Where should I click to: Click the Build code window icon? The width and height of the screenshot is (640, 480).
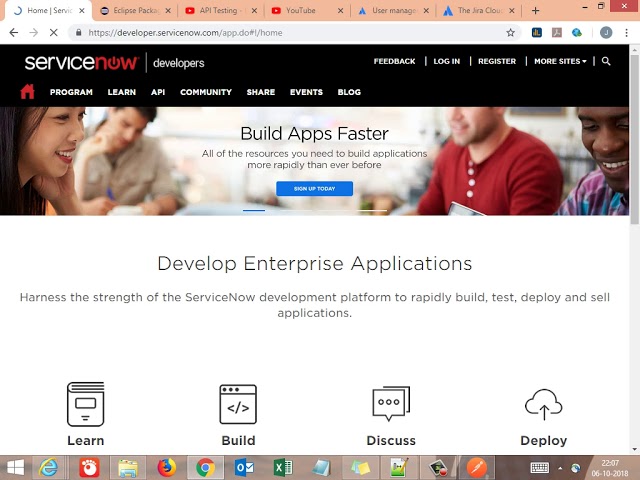238,404
